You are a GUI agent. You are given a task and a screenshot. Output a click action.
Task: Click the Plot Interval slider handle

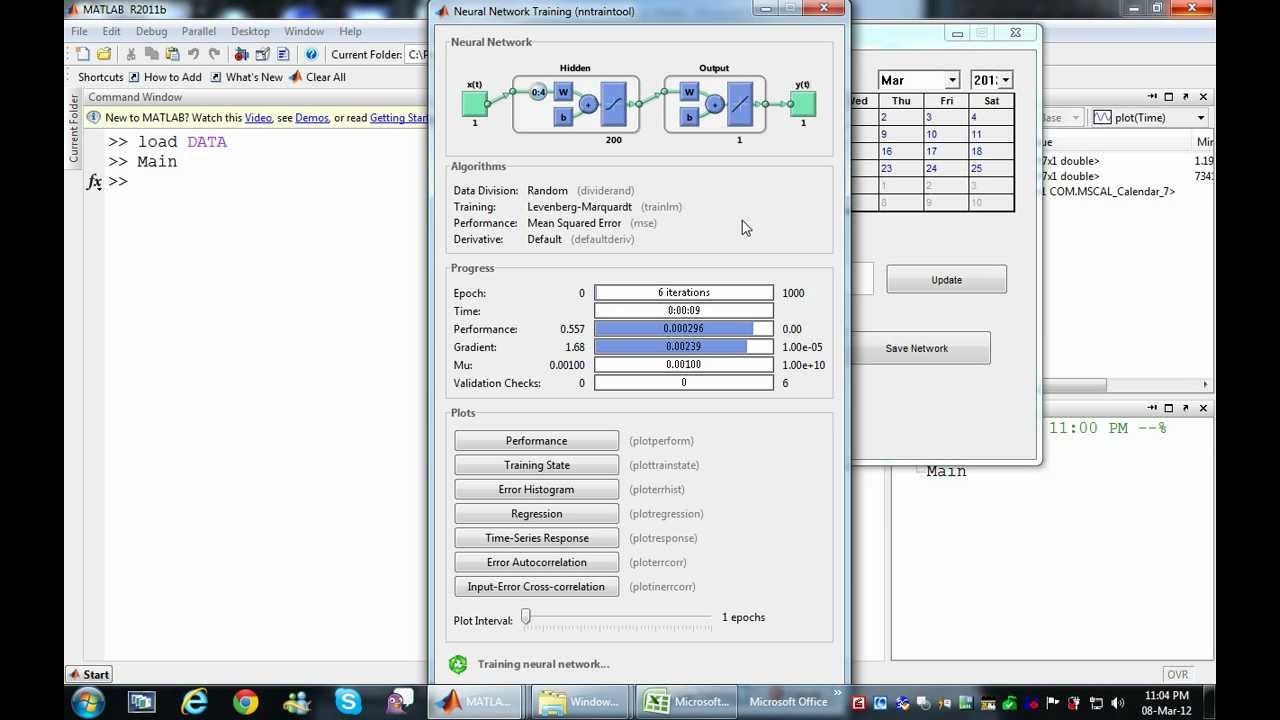[x=526, y=618]
